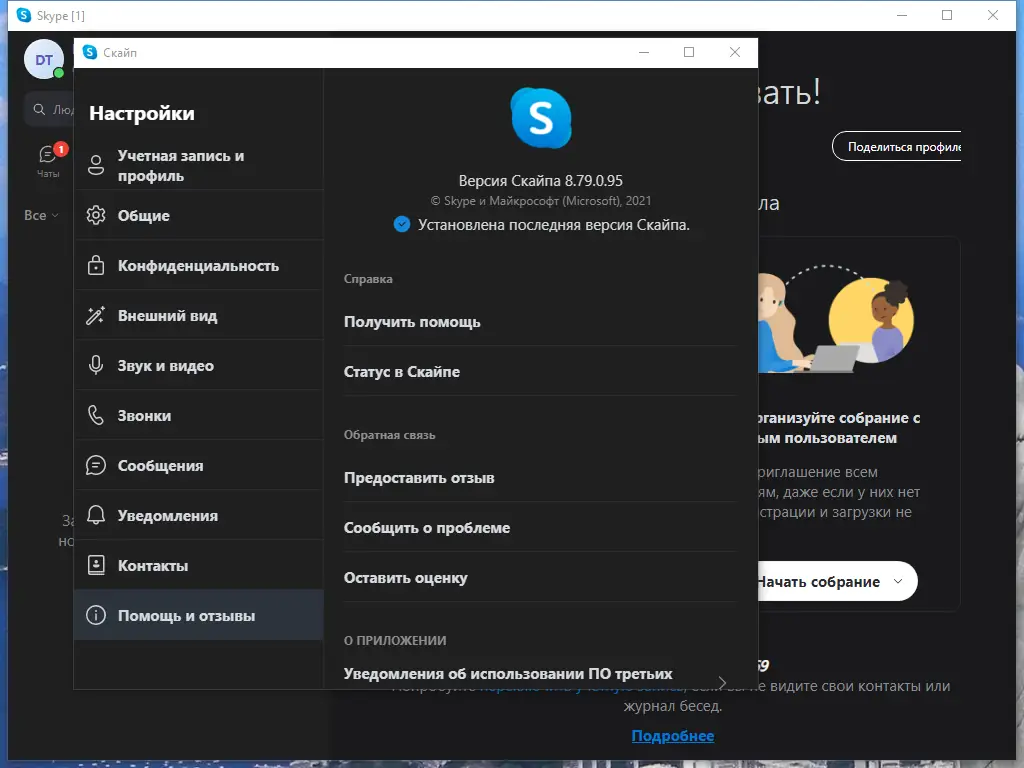Click Предоставить отзыв

tap(419, 477)
